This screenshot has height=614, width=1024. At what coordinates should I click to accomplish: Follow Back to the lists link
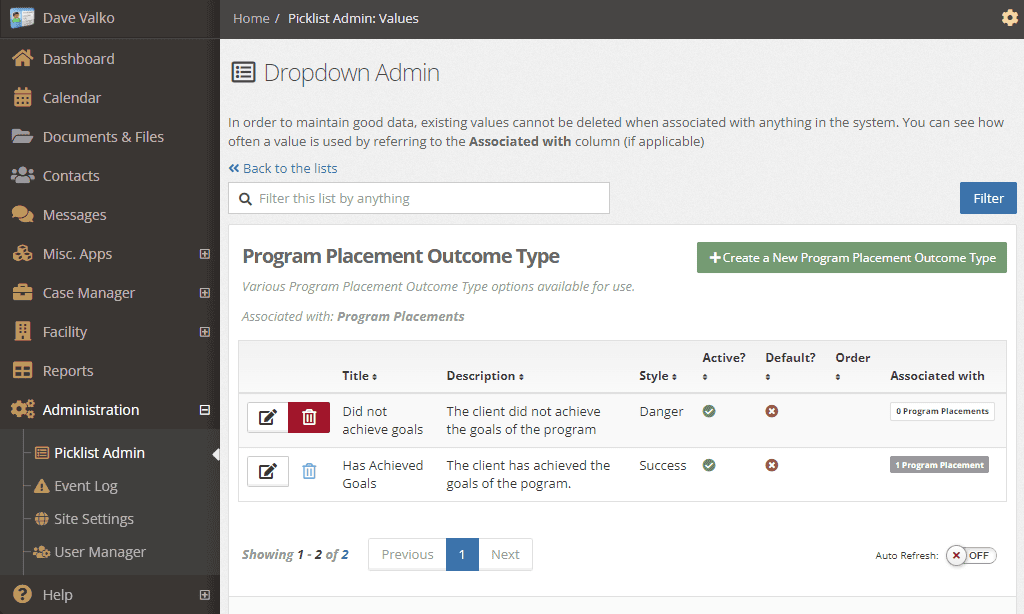coord(283,169)
